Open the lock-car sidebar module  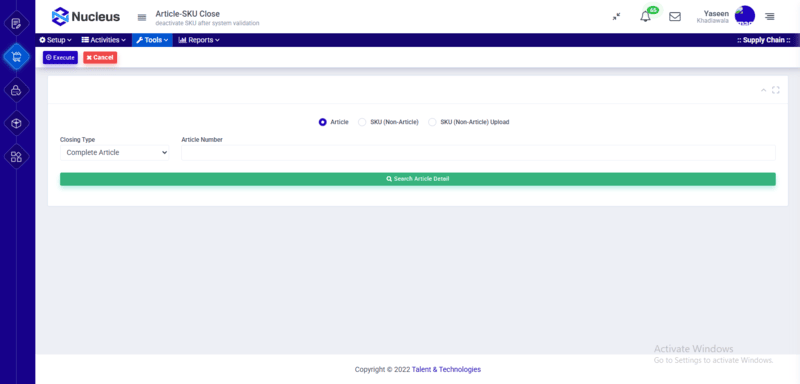tap(16, 90)
